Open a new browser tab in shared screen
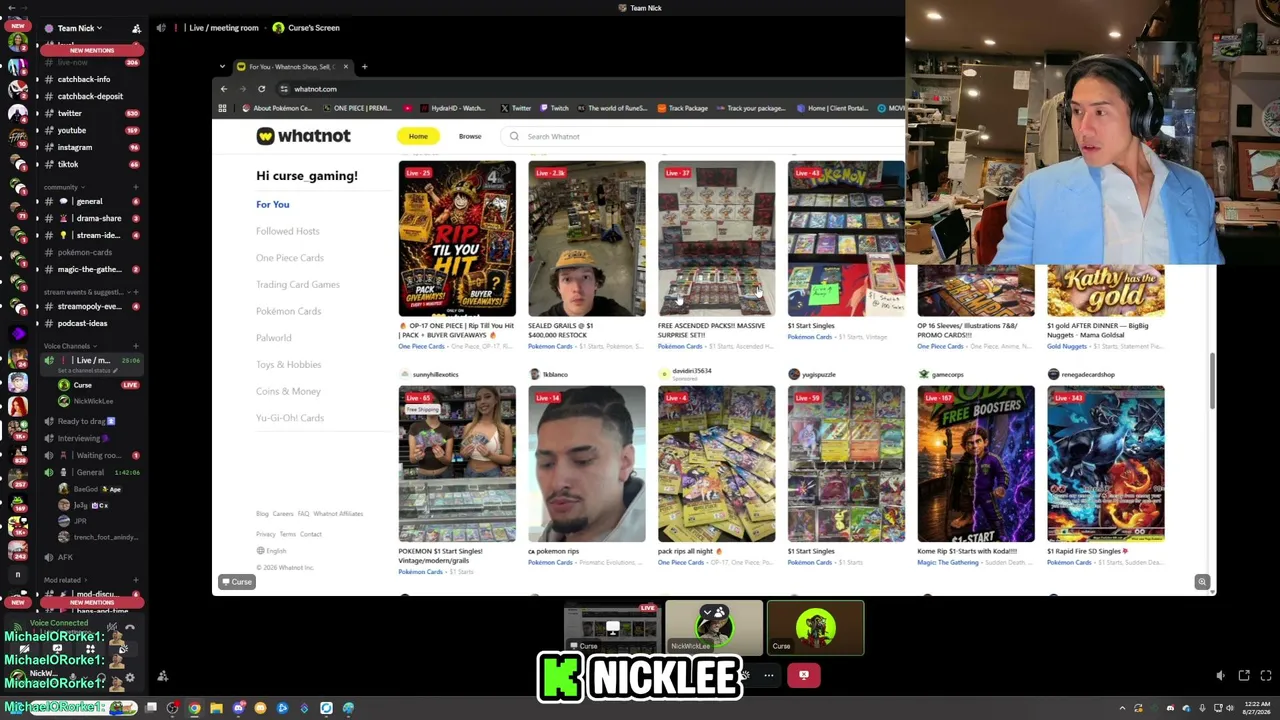 pos(364,67)
